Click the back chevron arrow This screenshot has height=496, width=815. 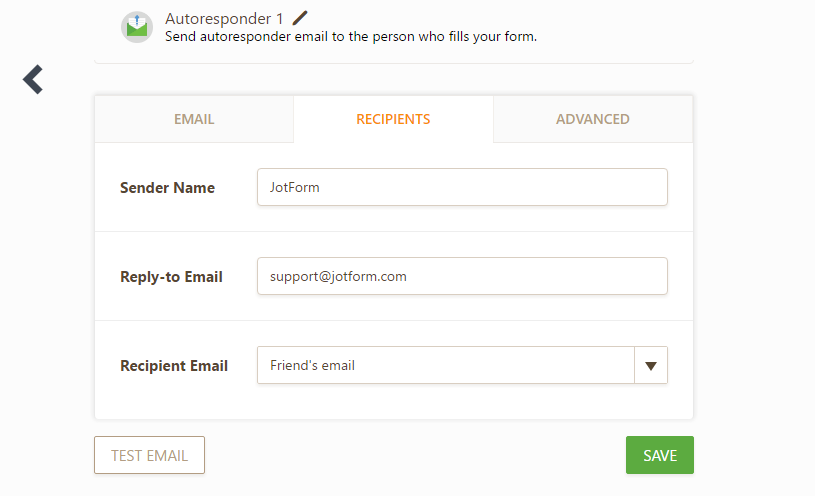(x=33, y=80)
